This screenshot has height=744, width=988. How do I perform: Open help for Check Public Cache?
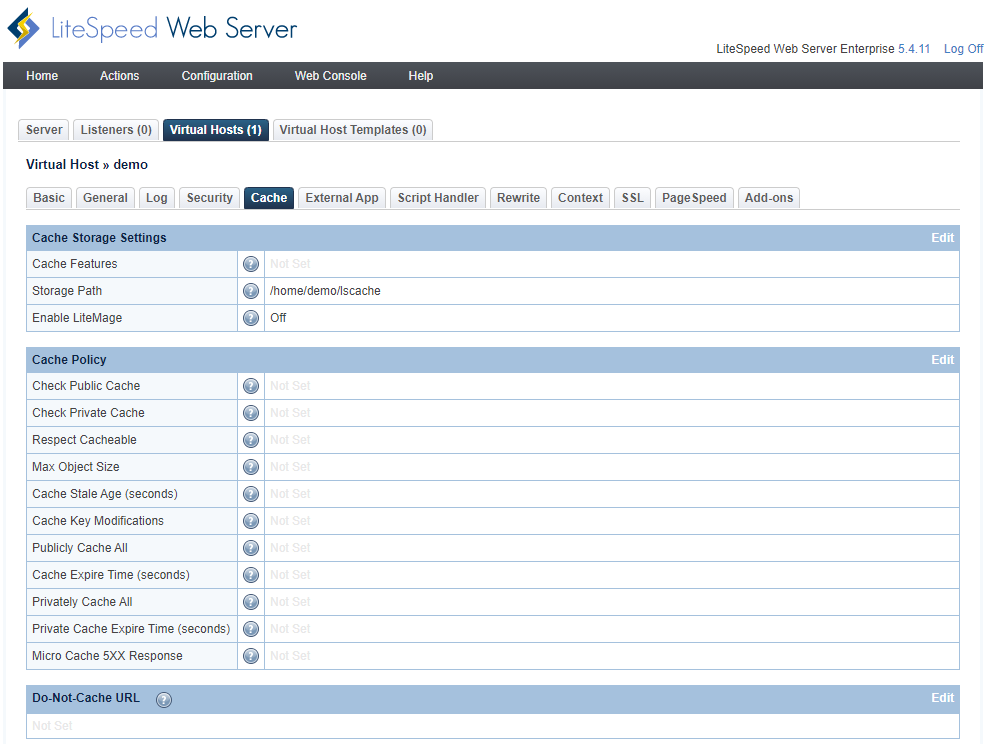tap(251, 386)
